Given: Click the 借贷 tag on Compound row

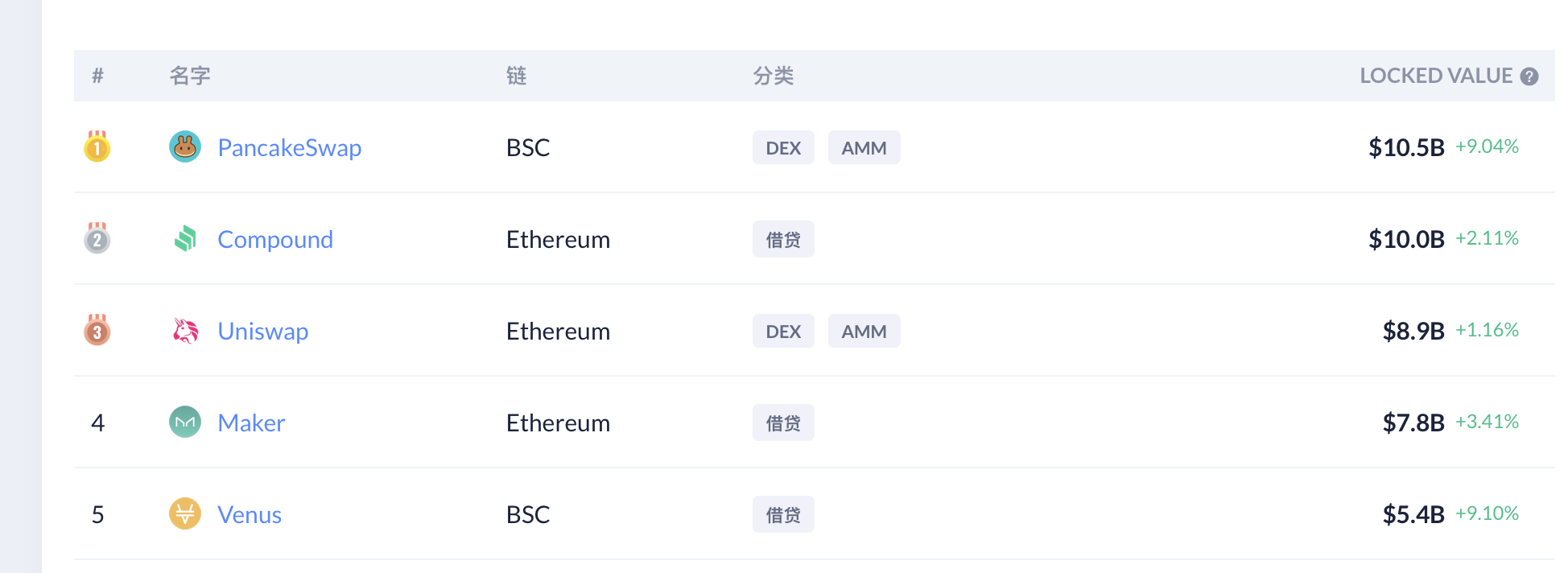Looking at the screenshot, I should (x=782, y=239).
